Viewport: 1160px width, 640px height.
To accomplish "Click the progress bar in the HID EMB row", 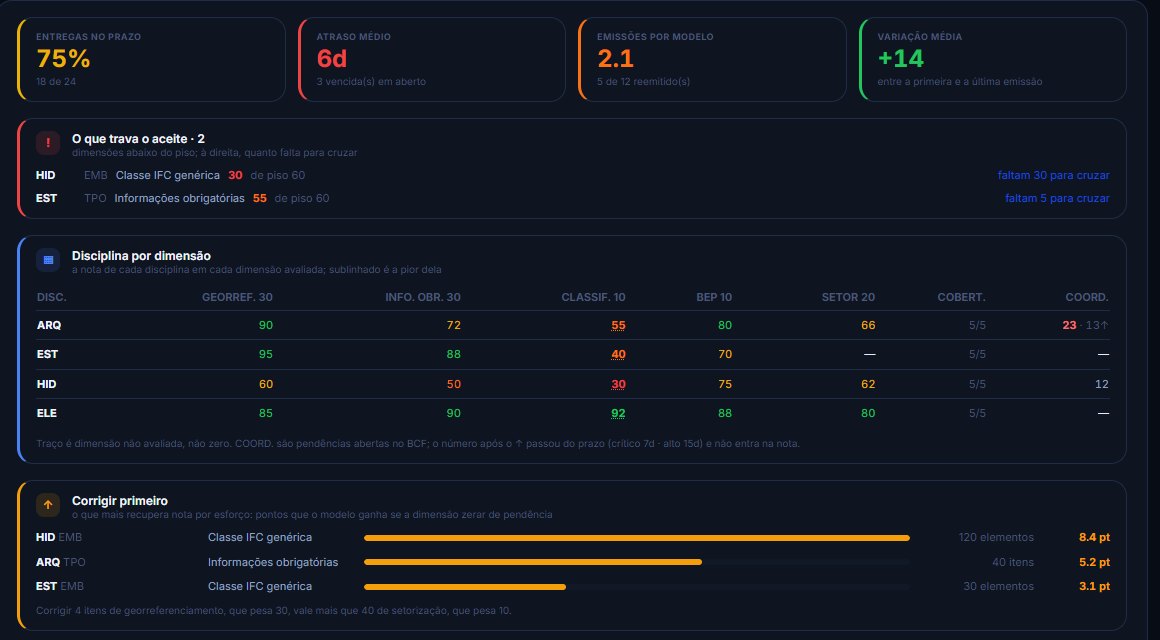I will (636, 538).
